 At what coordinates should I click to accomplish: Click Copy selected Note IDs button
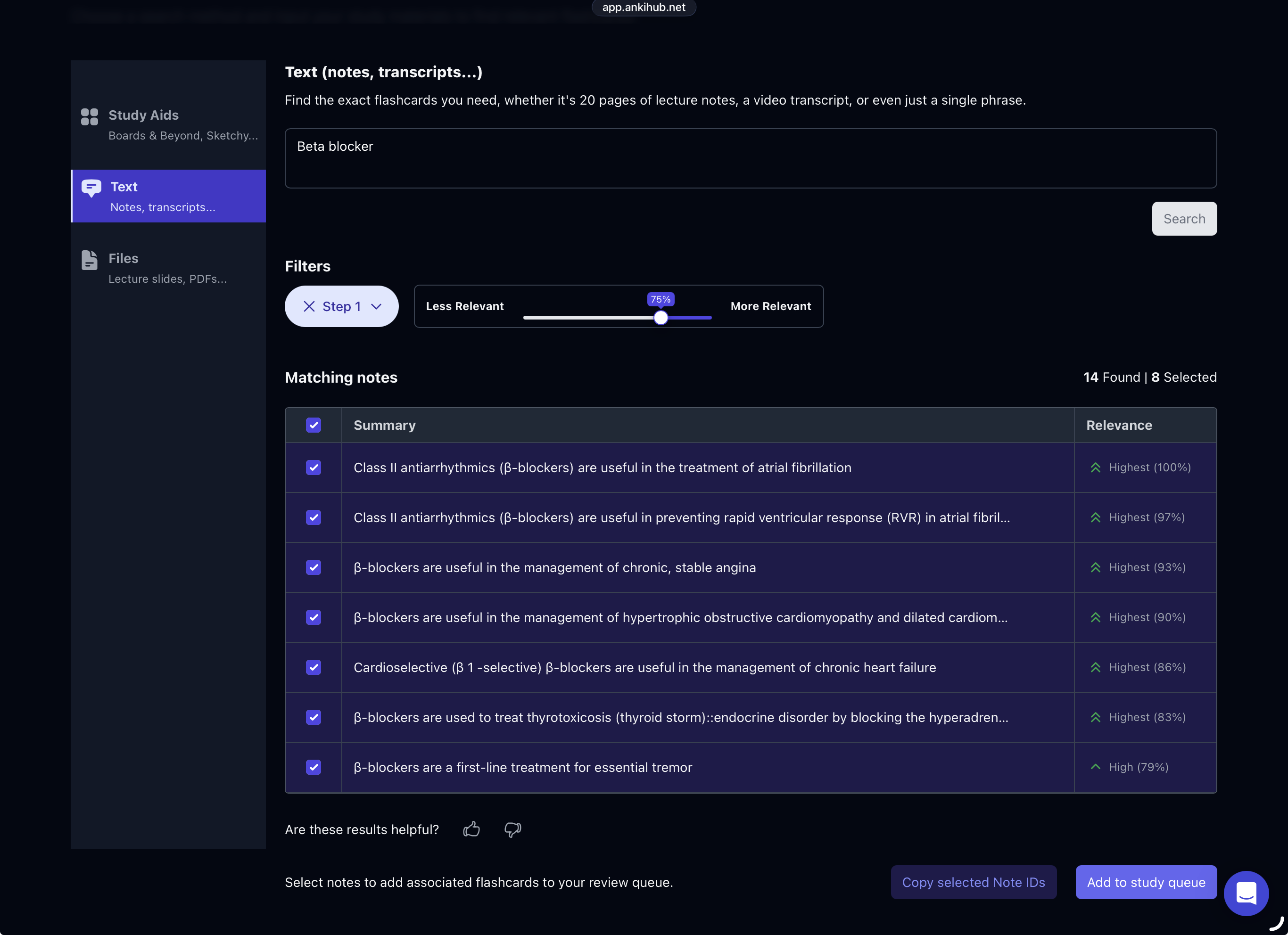pyautogui.click(x=974, y=882)
